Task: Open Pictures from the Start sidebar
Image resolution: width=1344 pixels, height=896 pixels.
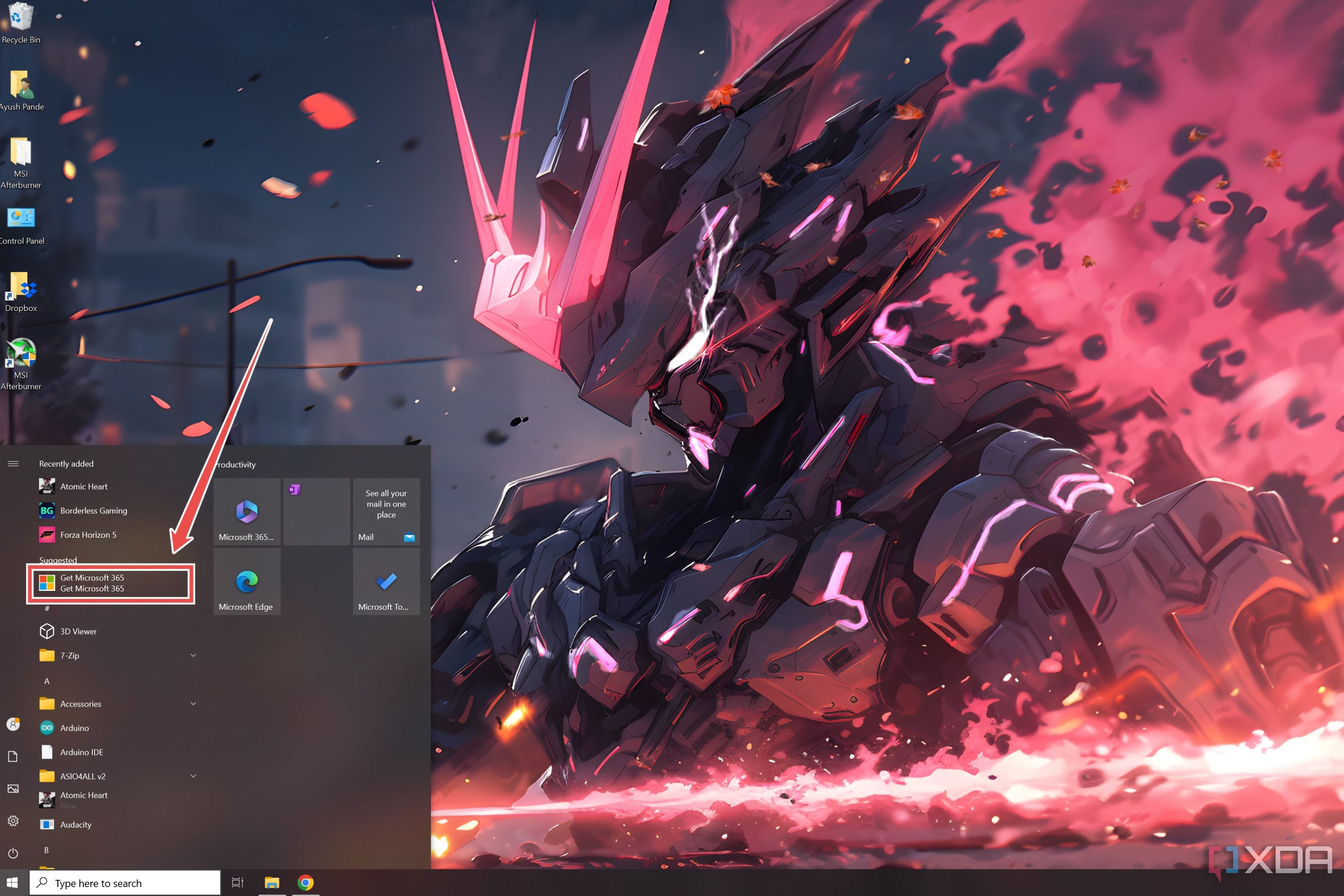Action: tap(13, 788)
